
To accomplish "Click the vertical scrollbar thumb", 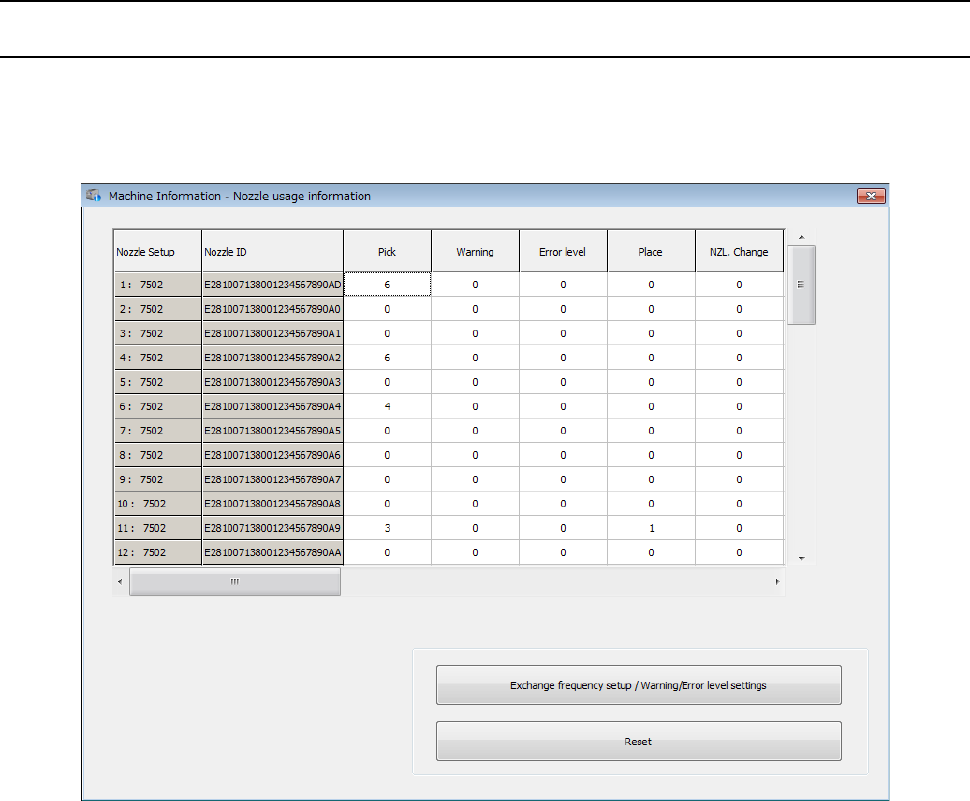I will [801, 285].
